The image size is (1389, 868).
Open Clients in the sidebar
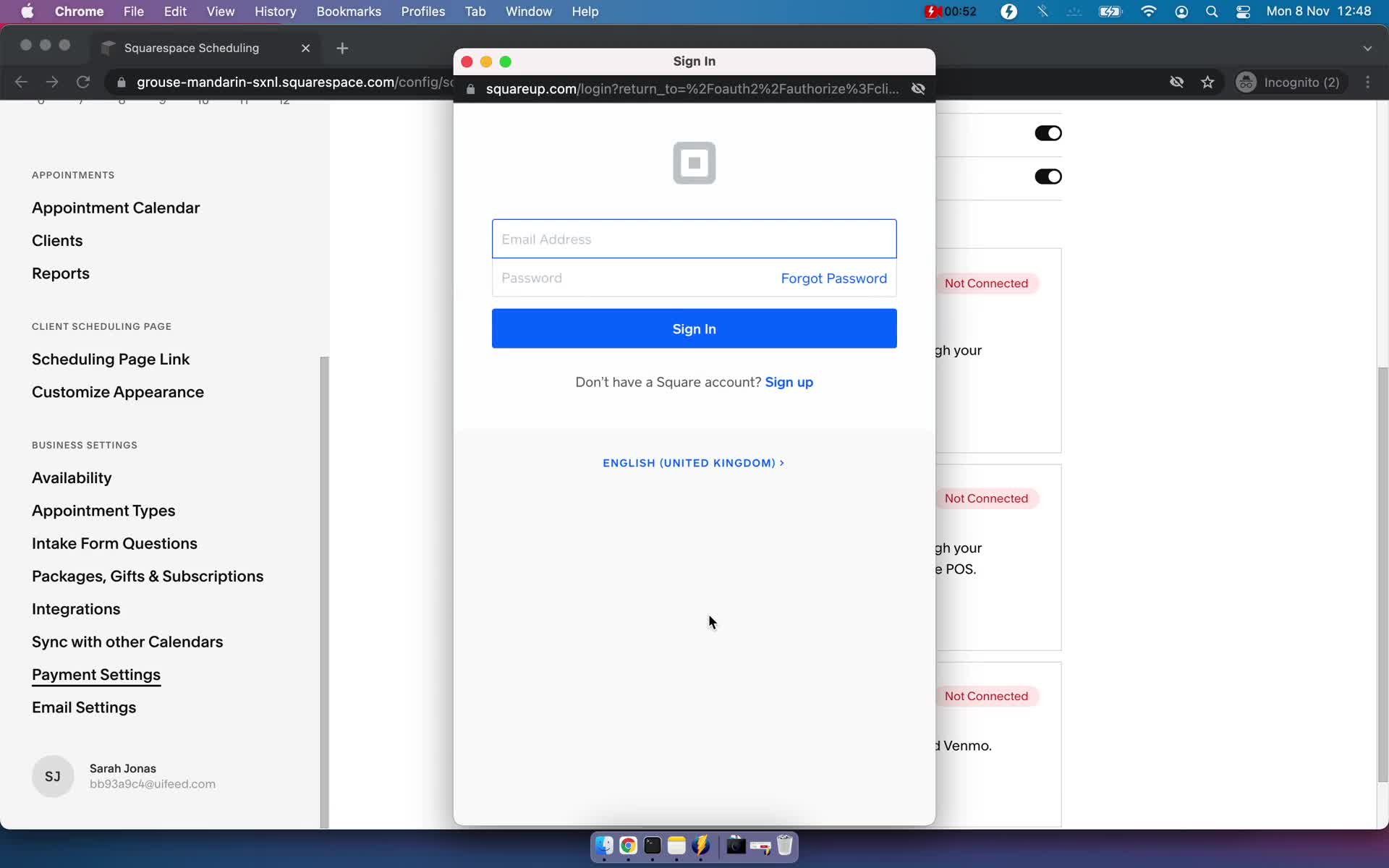click(57, 240)
